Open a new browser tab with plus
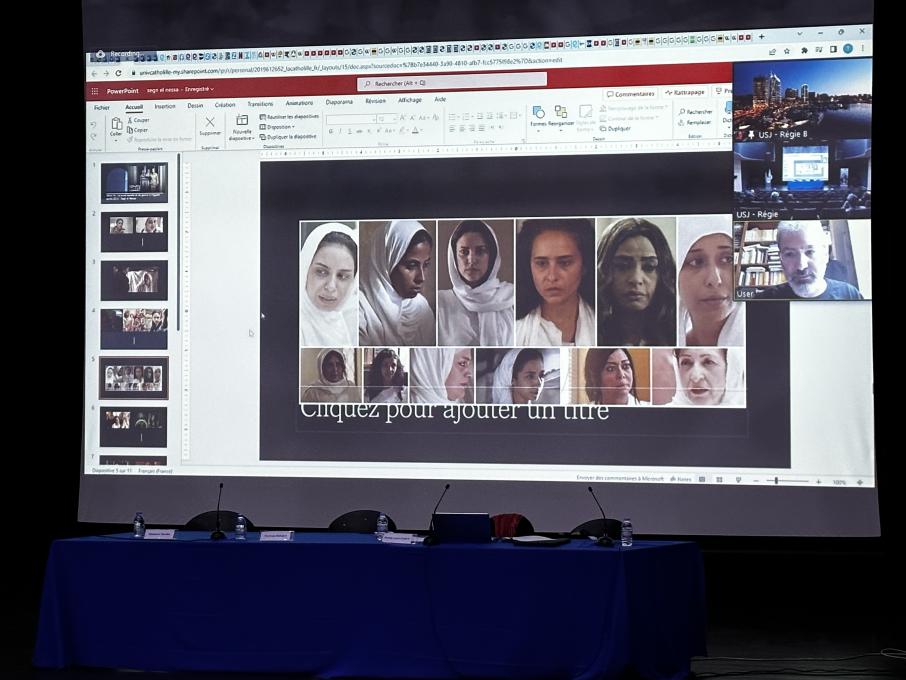Viewport: 906px width, 680px height. 762,36
